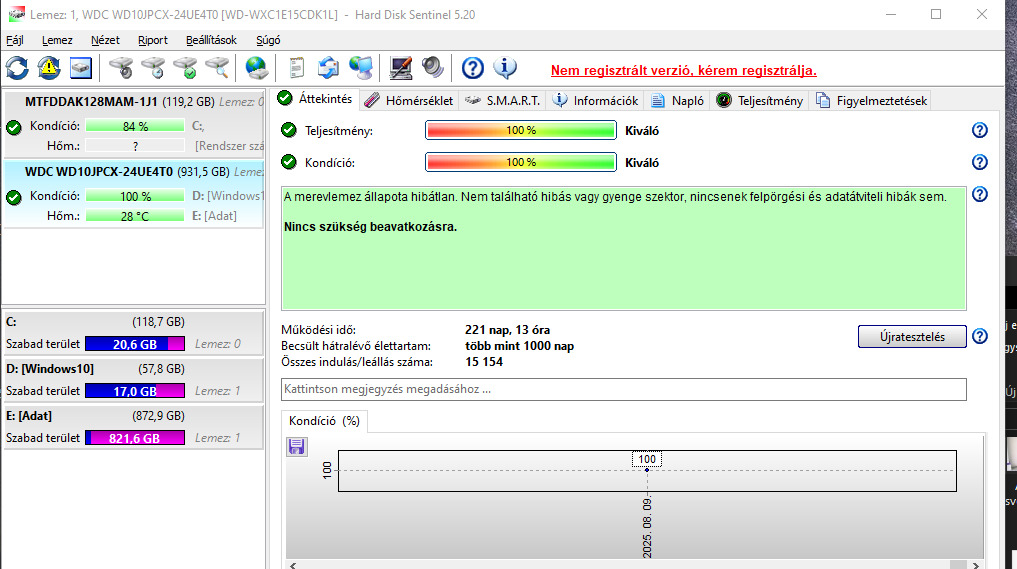Select the Kondíció (%) graph tab
Viewport: 1017px width, 569px height.
tap(324, 421)
